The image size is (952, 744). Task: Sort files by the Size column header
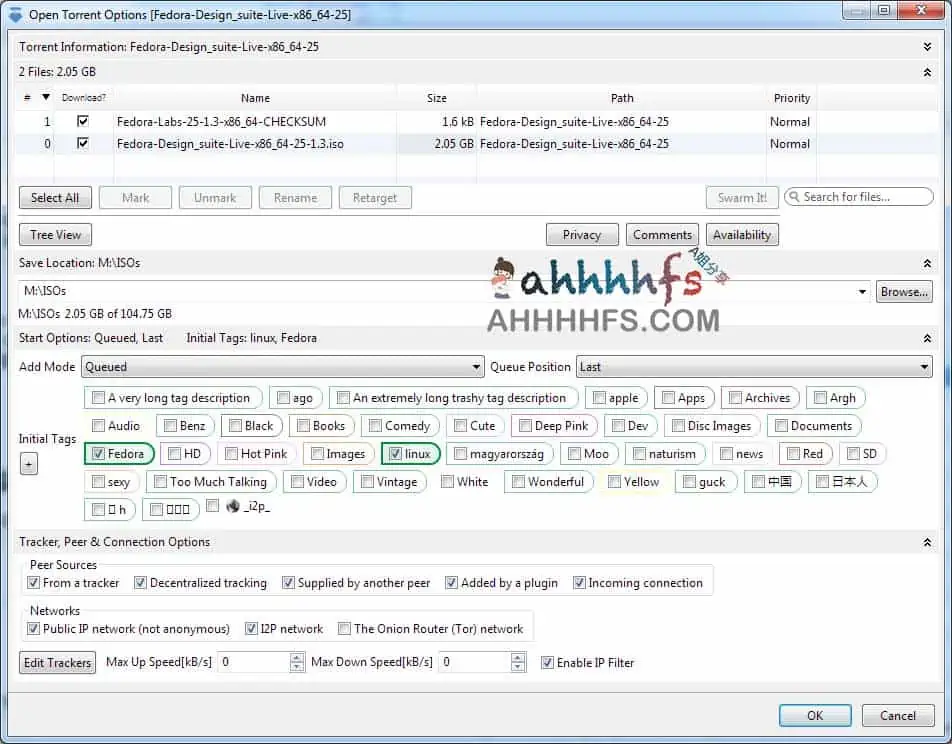click(x=437, y=98)
